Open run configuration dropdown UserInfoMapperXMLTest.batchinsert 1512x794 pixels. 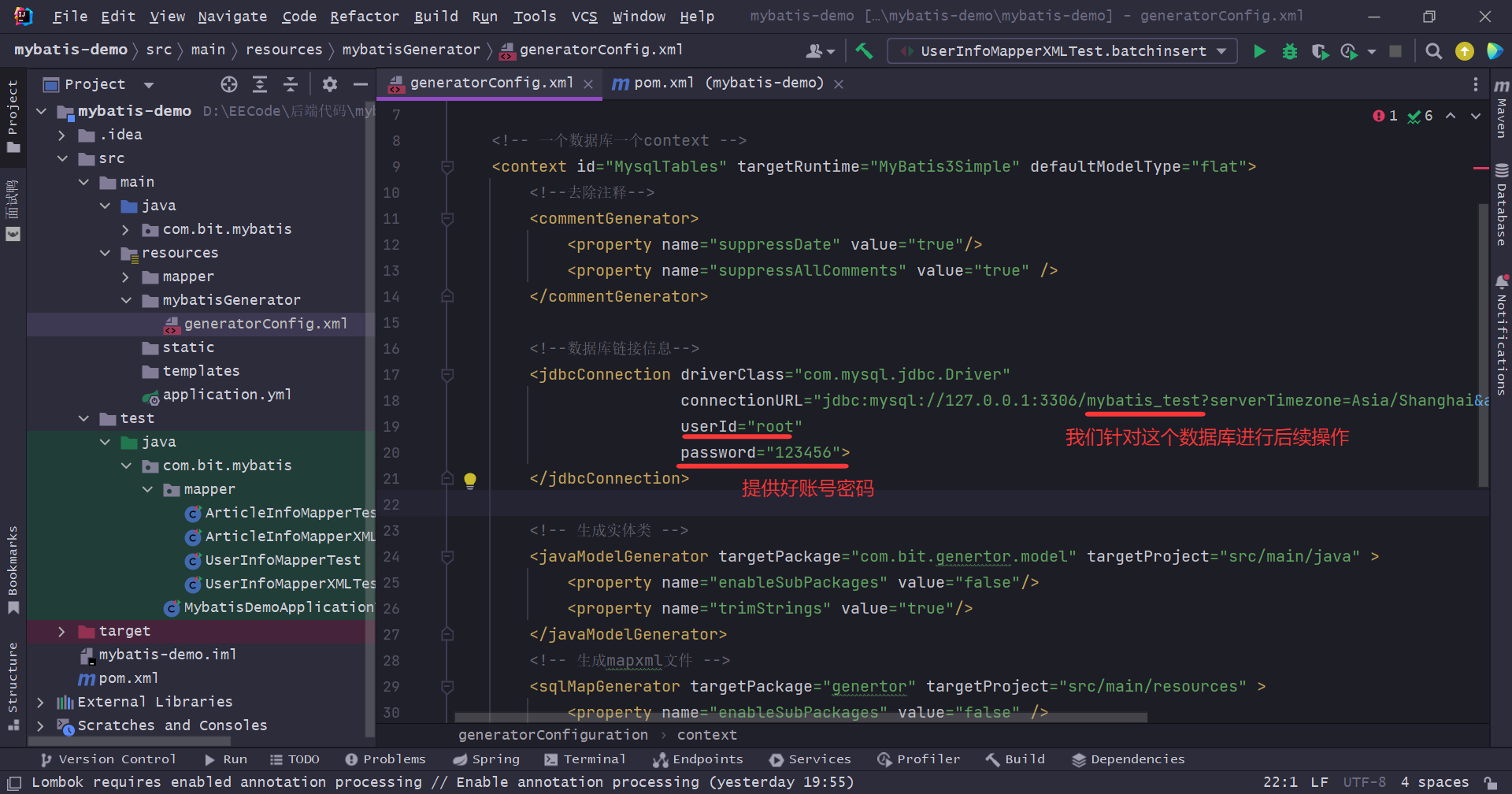(1062, 51)
